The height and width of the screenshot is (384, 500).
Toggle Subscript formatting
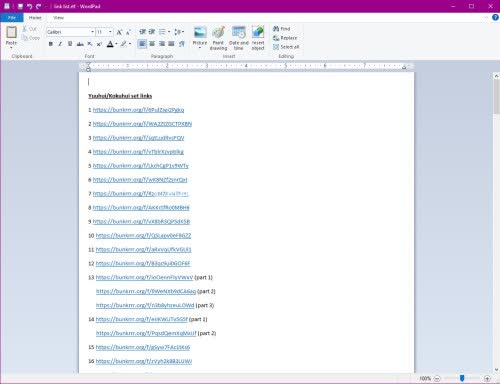[90, 44]
